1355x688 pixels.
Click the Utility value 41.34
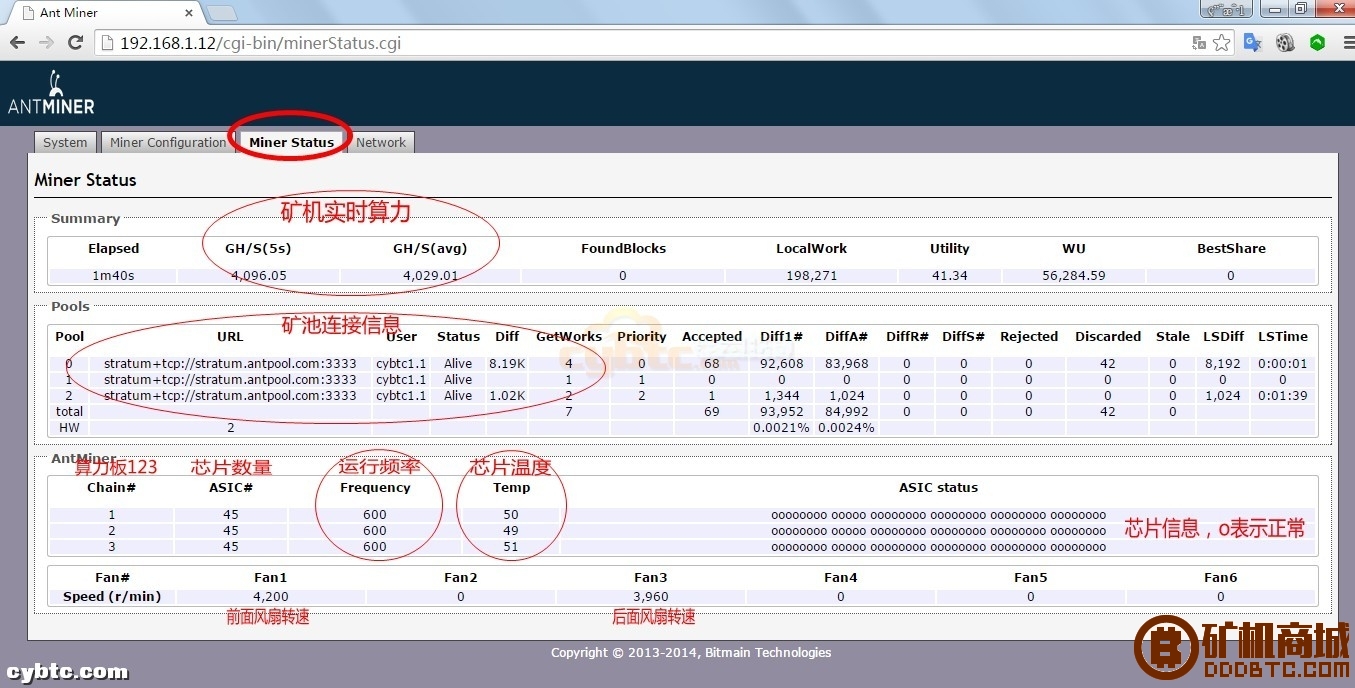coord(949,275)
